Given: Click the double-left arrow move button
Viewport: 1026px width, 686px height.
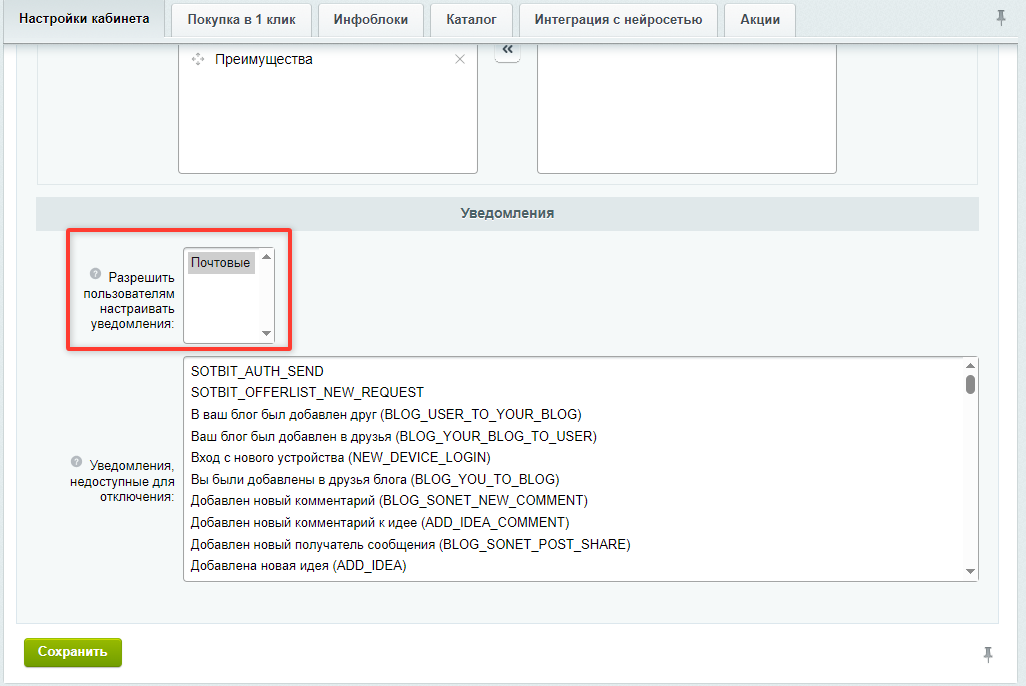Looking at the screenshot, I should click(x=507, y=50).
